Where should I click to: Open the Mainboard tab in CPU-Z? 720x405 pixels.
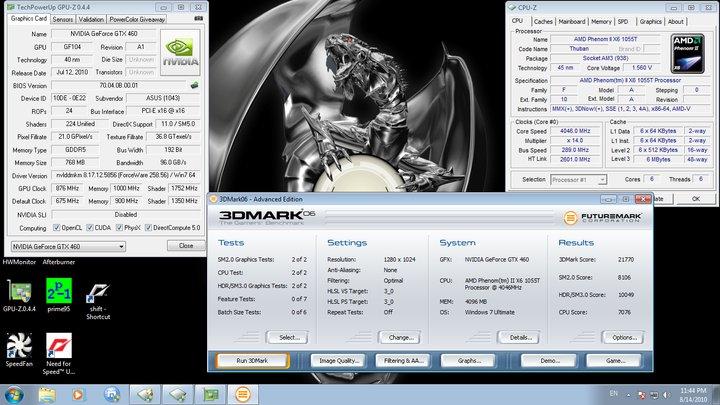[572, 22]
